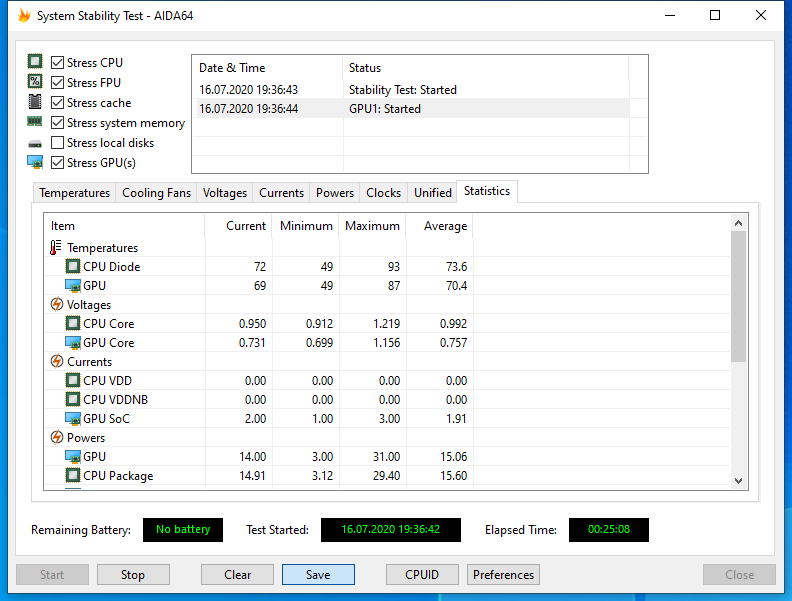The width and height of the screenshot is (792, 601).
Task: Click the statistics scrollbar up arrow
Action: (x=738, y=223)
